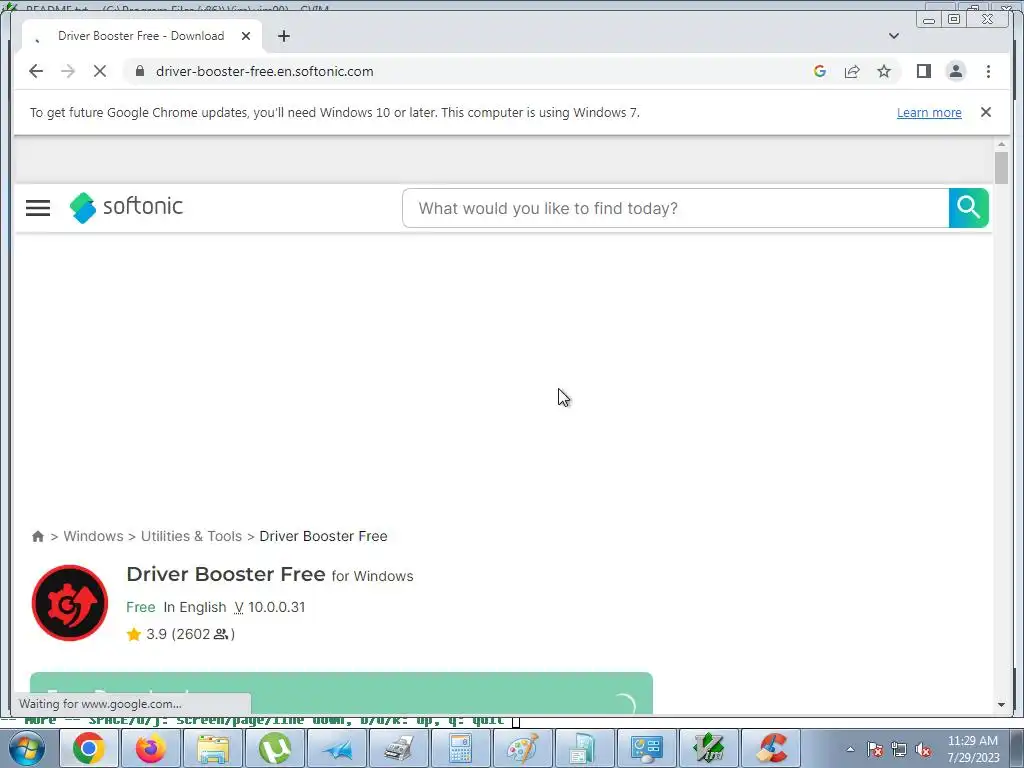The height and width of the screenshot is (768, 1024).
Task: Open a new tab
Action: coord(283,36)
